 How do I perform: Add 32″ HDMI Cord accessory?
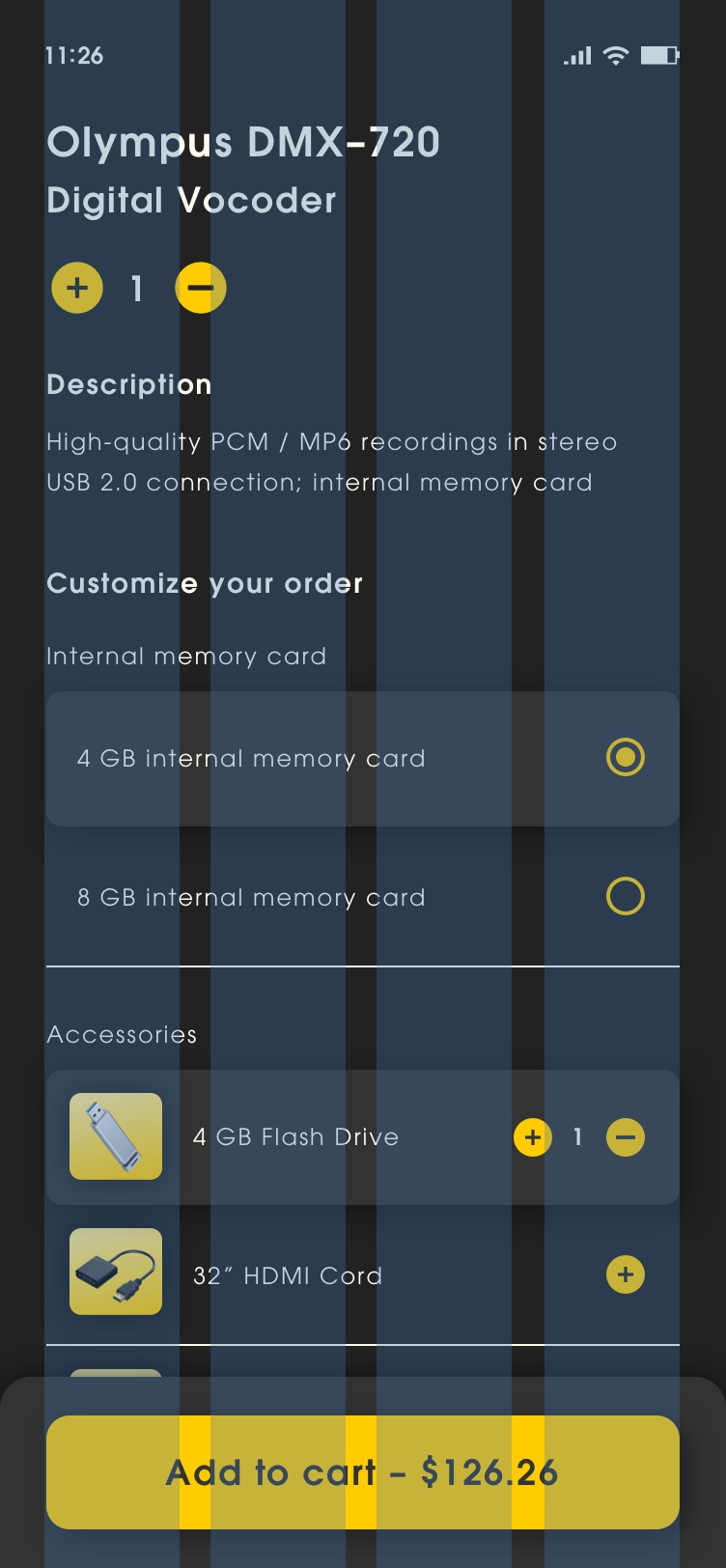pyautogui.click(x=626, y=1274)
